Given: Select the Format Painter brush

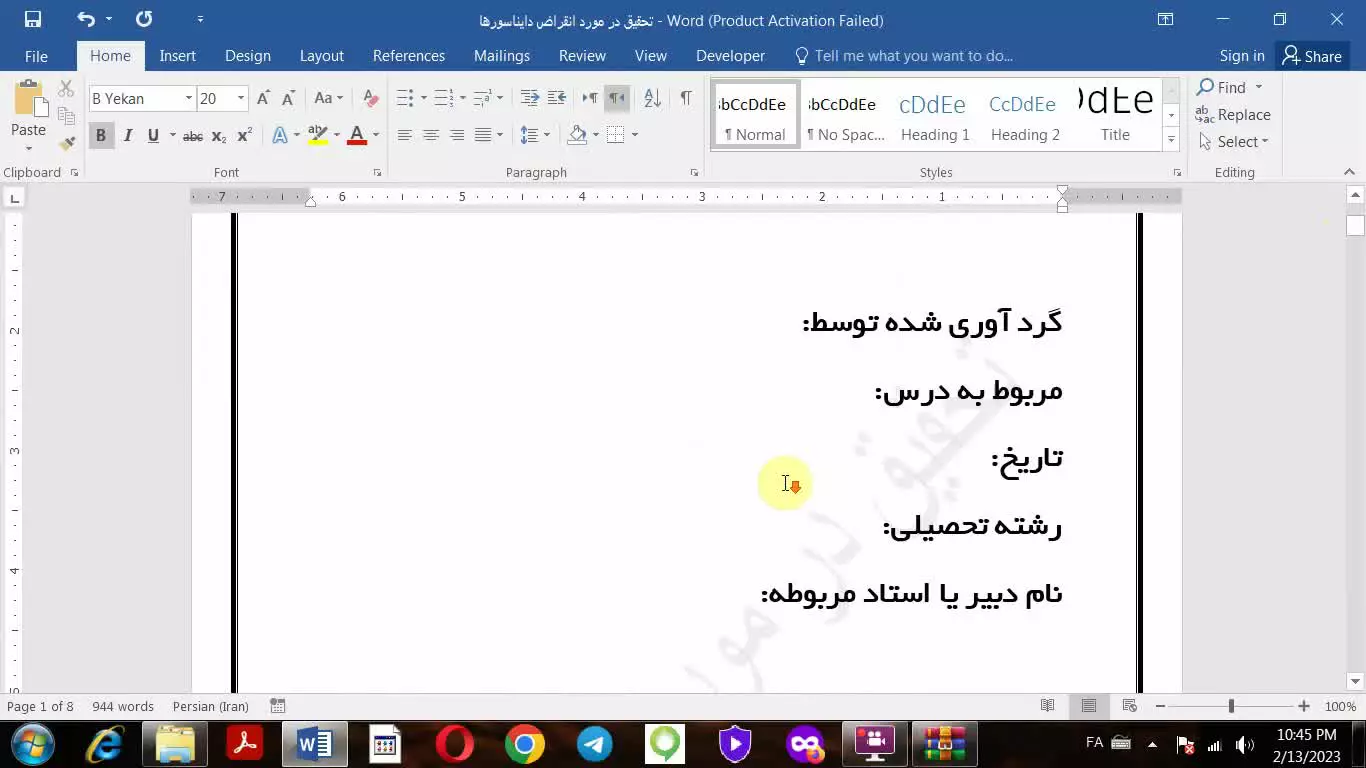Looking at the screenshot, I should coord(66,143).
